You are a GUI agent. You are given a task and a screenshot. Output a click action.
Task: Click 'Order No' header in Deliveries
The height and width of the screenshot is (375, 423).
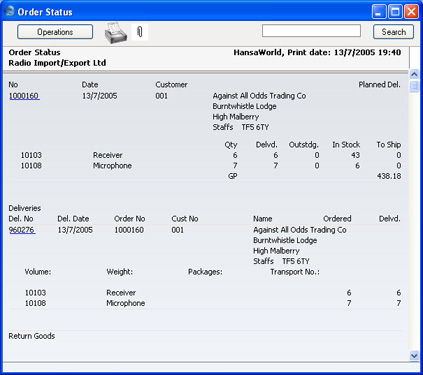pos(130,219)
